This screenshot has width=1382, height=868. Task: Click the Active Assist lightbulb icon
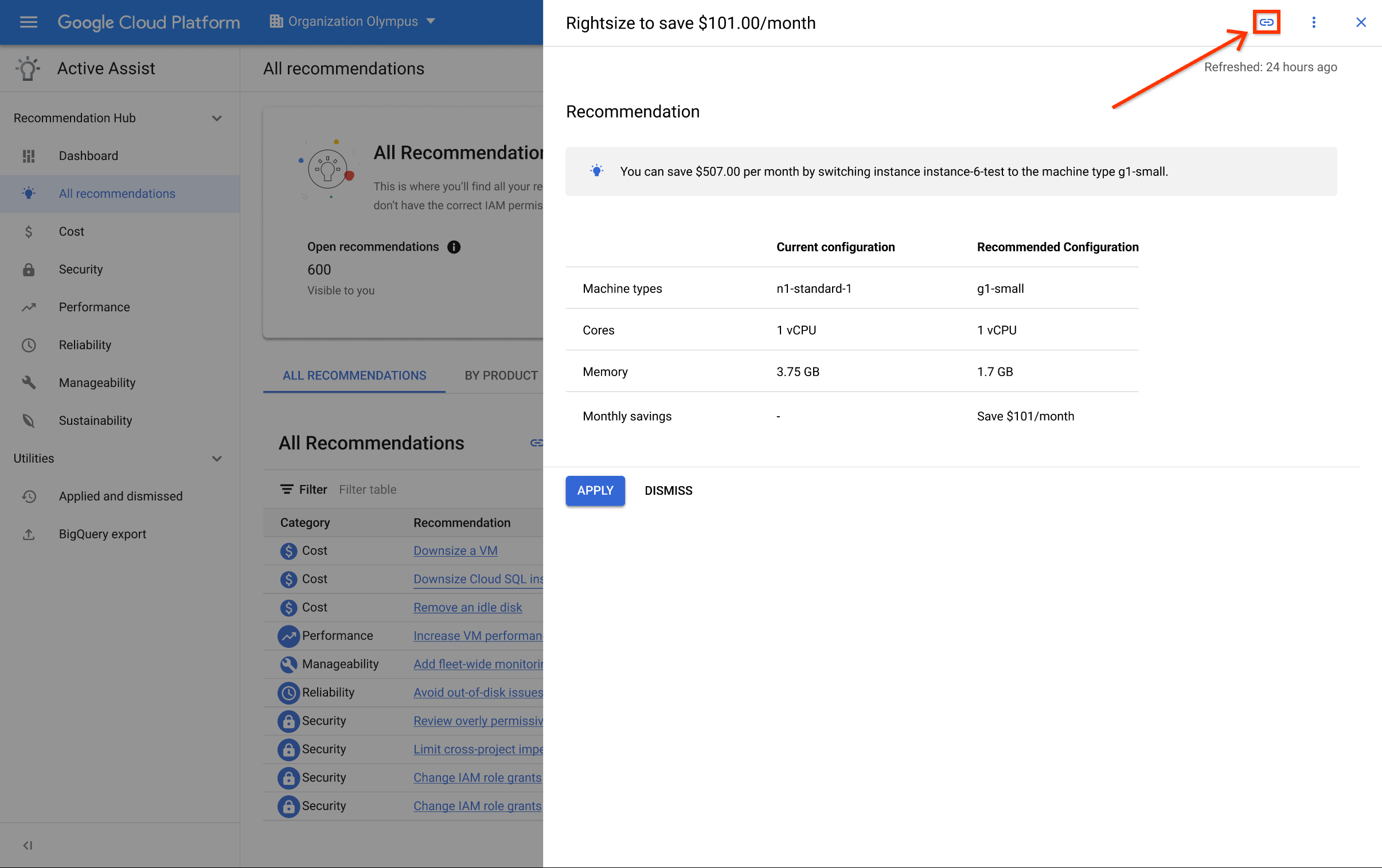pyautogui.click(x=27, y=68)
